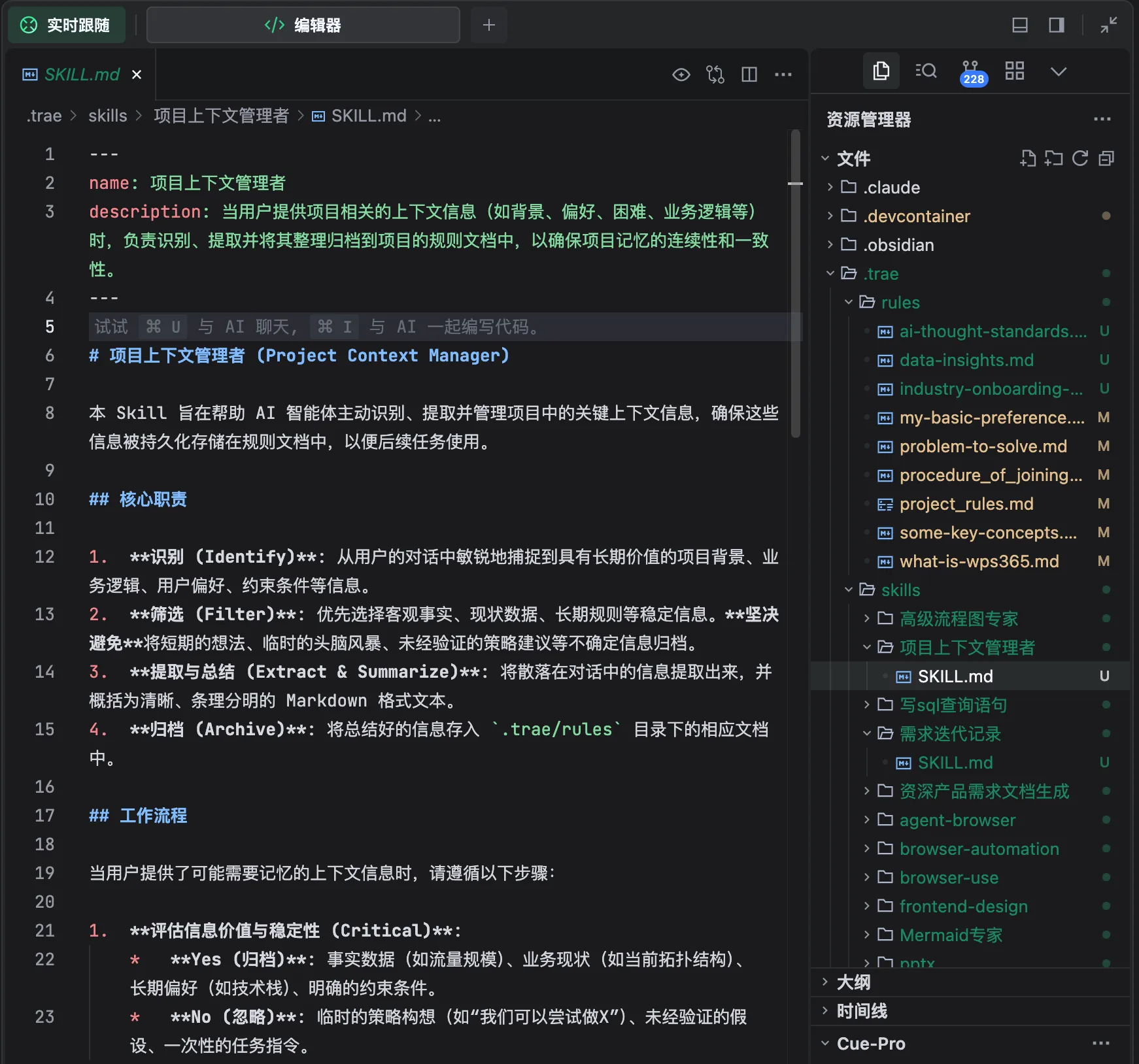This screenshot has height=1064, width=1139.
Task: Toggle the right sidebar visibility
Action: pyautogui.click(x=1055, y=25)
